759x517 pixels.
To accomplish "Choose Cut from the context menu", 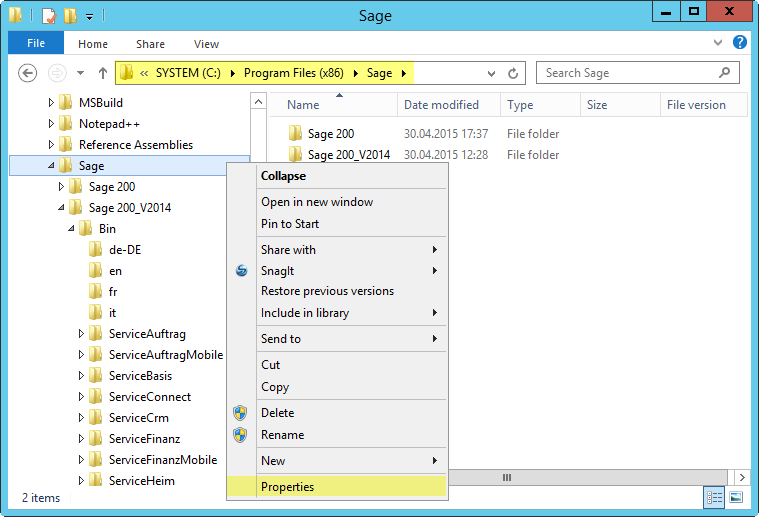I will pyautogui.click(x=337, y=365).
